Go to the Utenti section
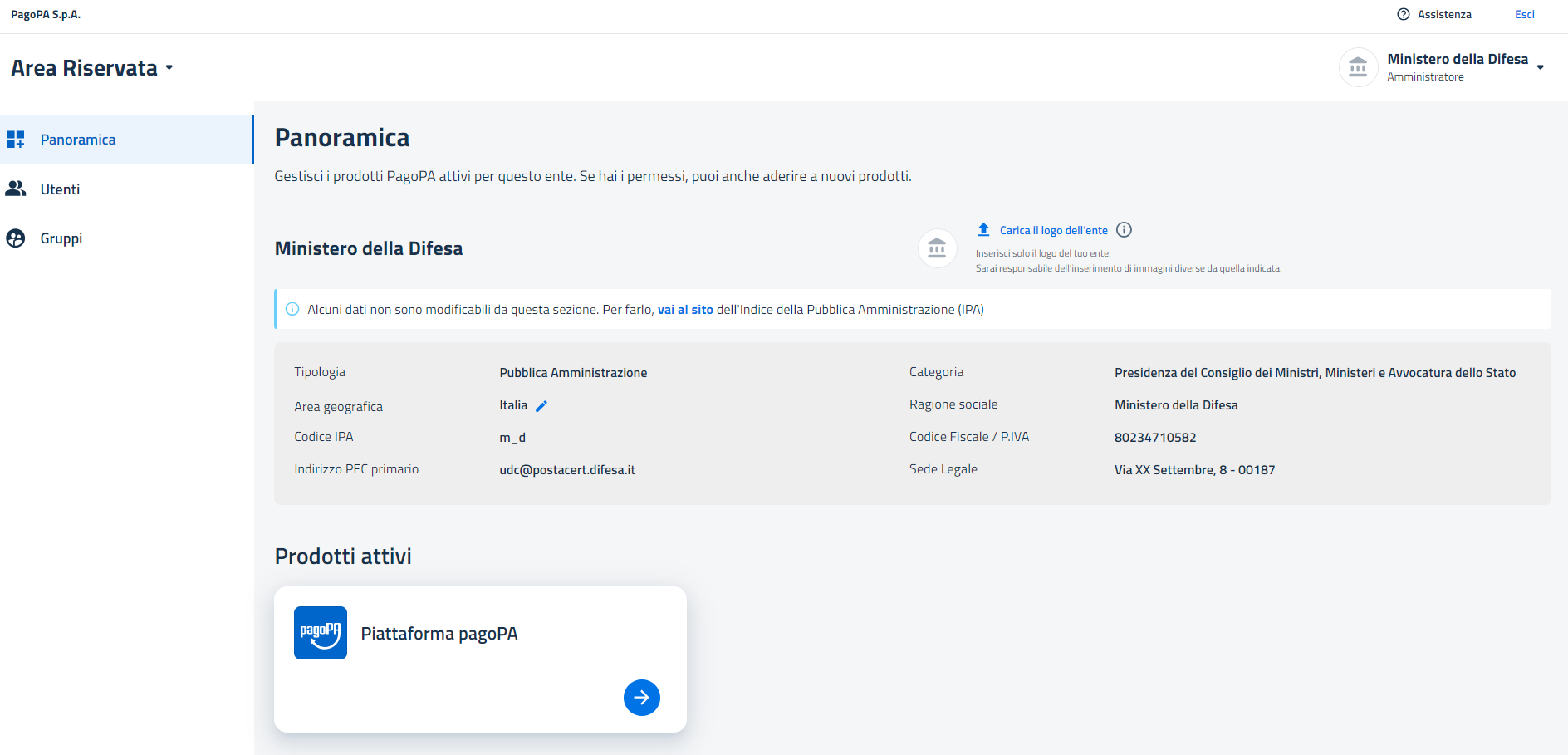 tap(60, 189)
